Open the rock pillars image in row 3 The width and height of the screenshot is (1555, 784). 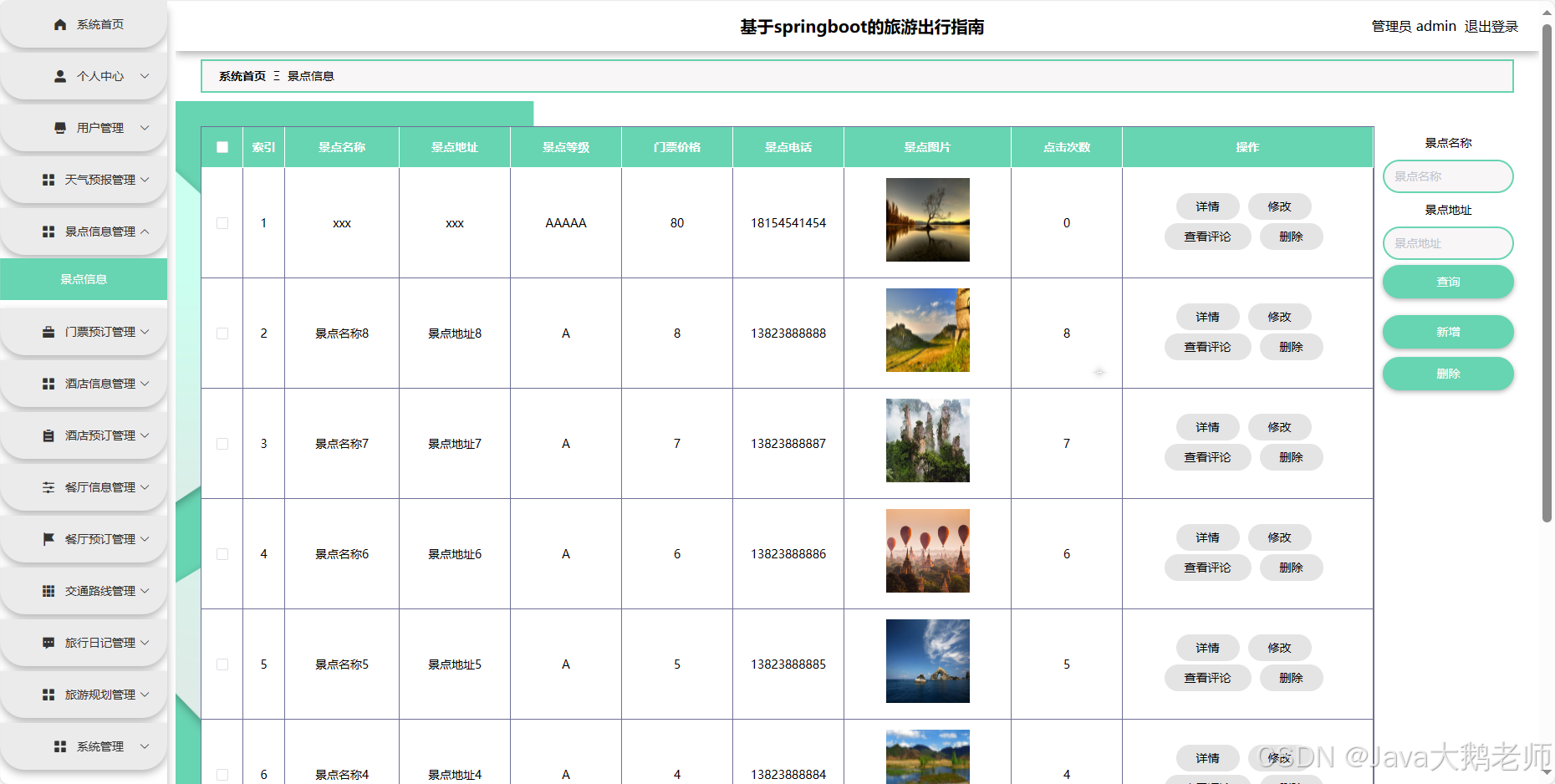[928, 440]
